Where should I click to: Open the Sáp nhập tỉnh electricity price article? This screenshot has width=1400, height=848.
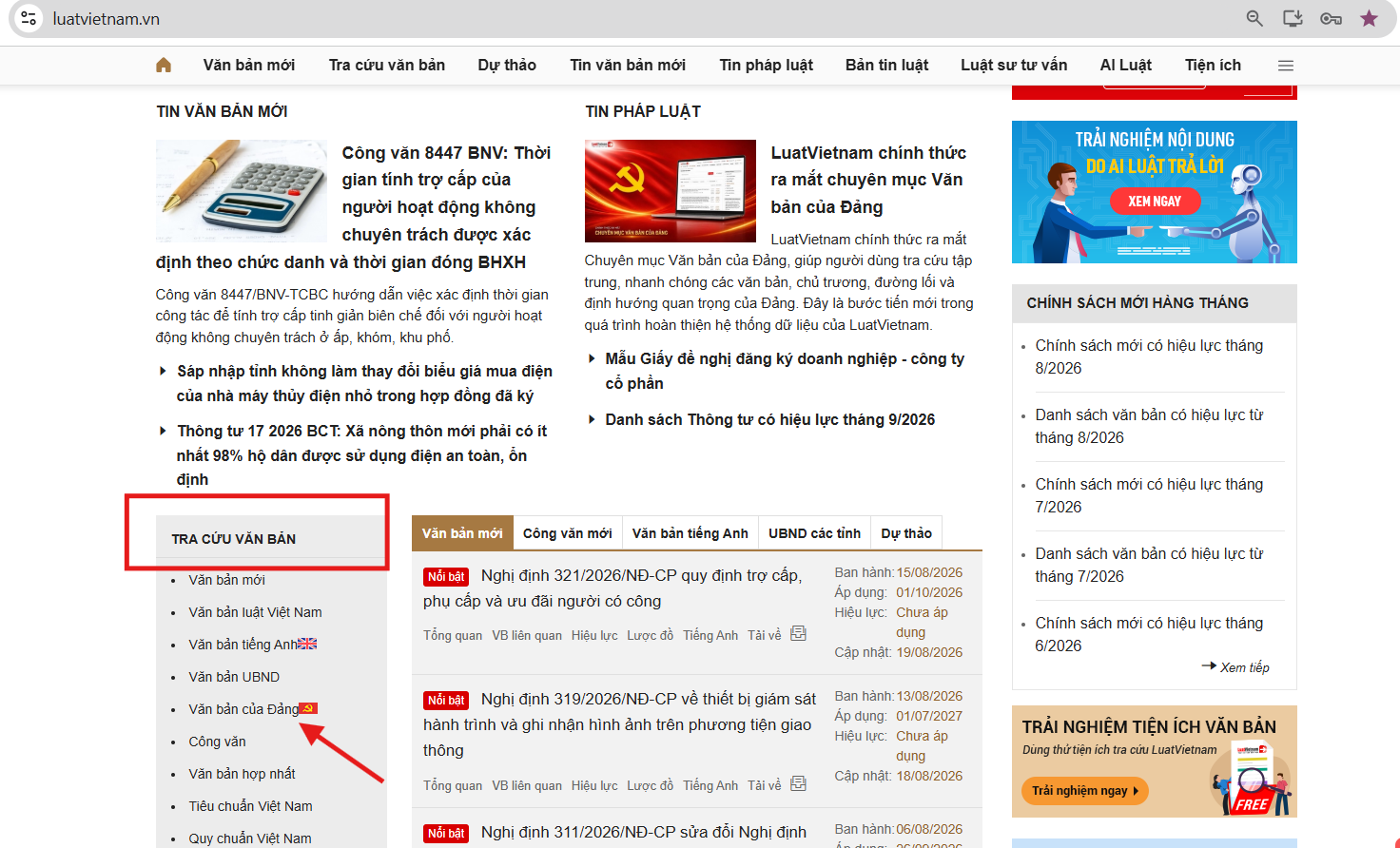pos(364,383)
